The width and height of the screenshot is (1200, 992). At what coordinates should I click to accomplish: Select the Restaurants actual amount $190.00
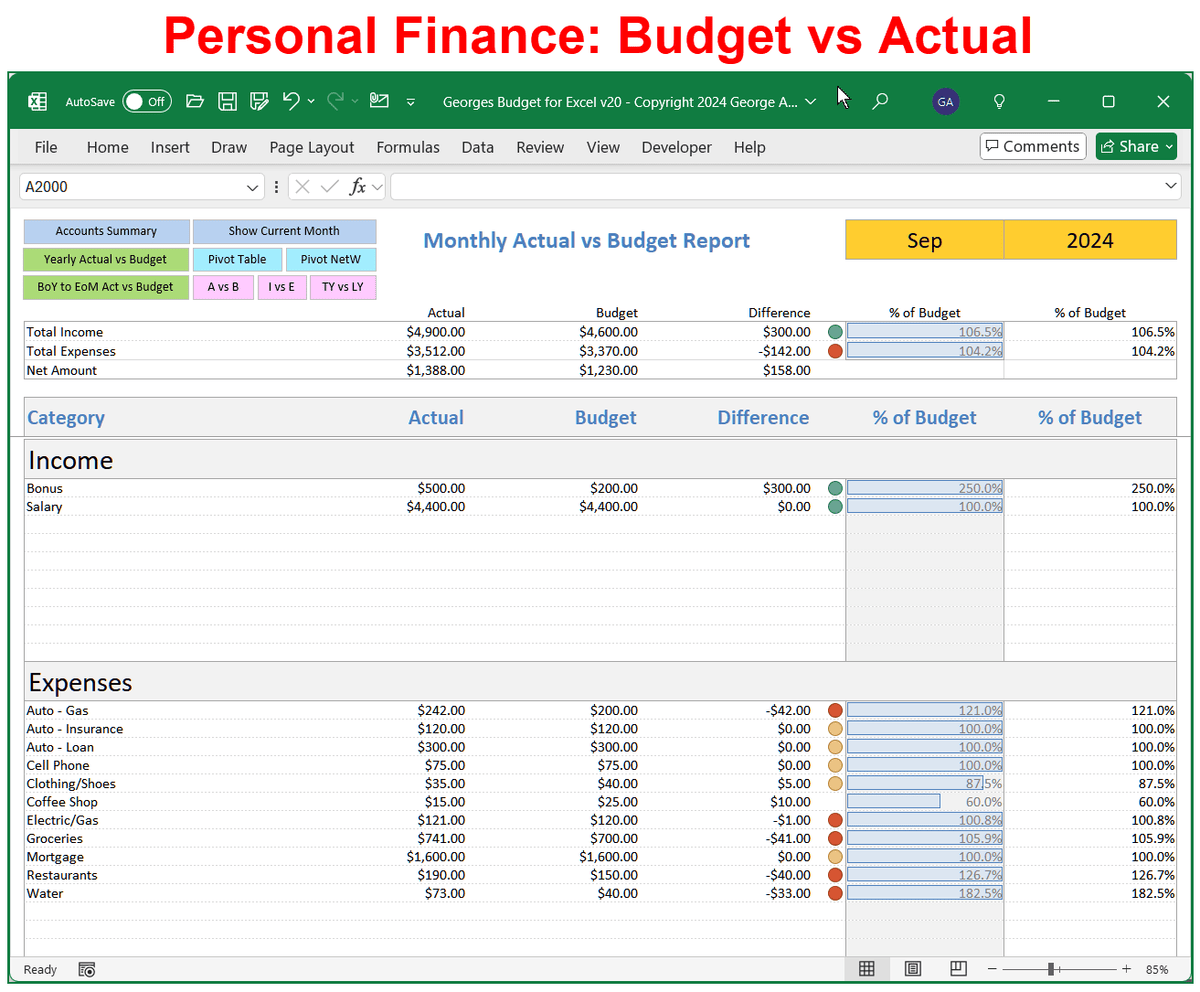(441, 875)
